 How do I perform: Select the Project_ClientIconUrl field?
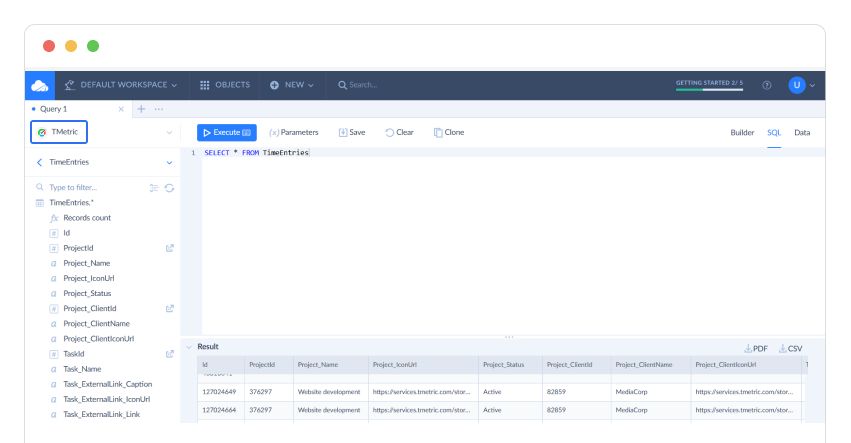pos(98,339)
